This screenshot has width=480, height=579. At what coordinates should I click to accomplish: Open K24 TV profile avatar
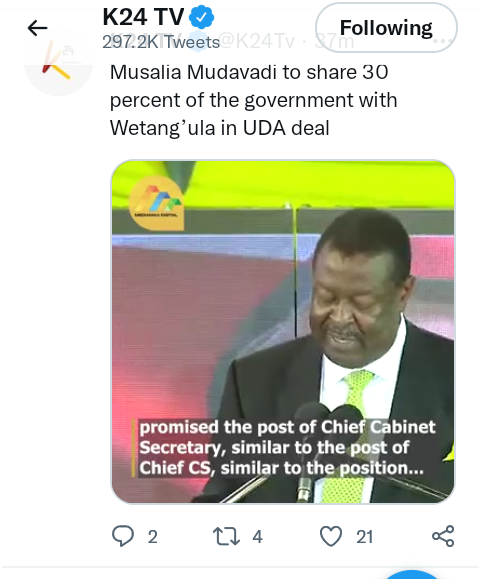tap(58, 63)
